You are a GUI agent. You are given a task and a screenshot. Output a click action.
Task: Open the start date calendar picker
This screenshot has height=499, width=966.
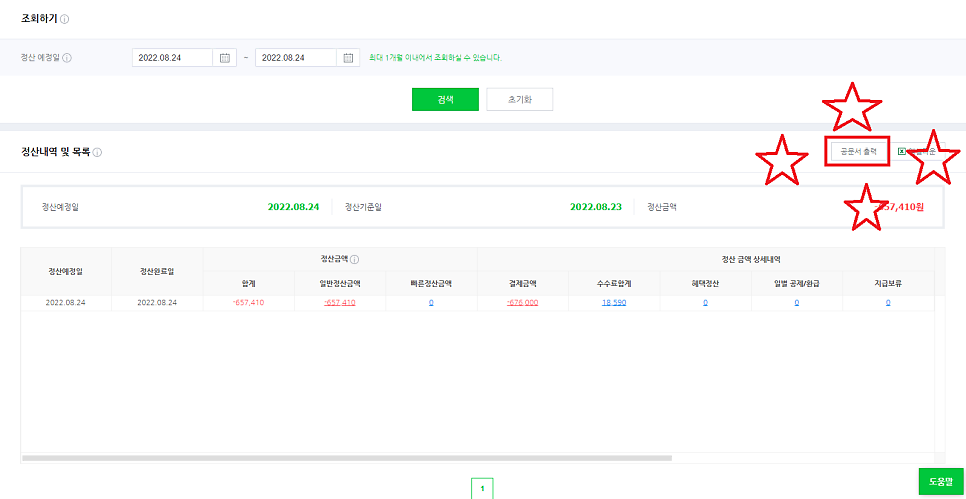pos(225,58)
